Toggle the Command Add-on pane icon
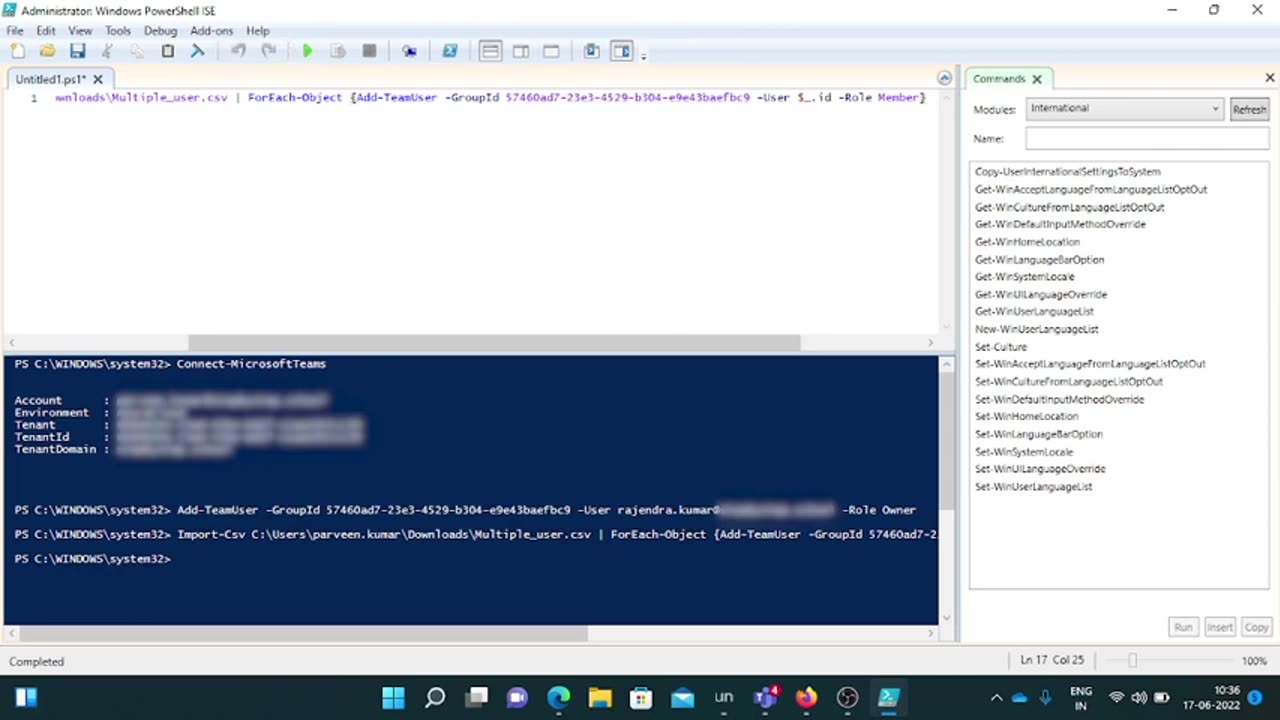1280x720 pixels. point(622,51)
